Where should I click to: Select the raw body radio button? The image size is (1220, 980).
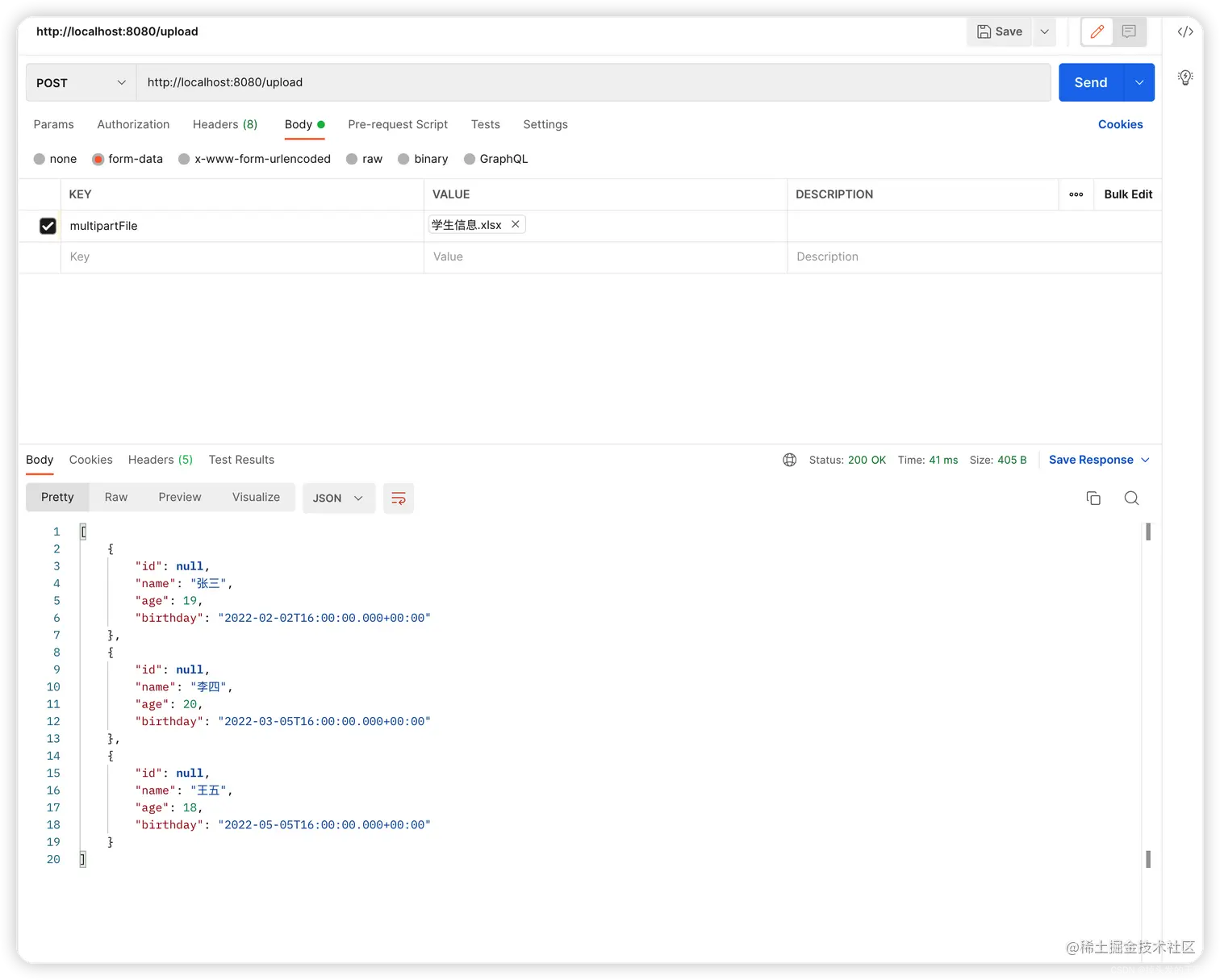click(352, 159)
